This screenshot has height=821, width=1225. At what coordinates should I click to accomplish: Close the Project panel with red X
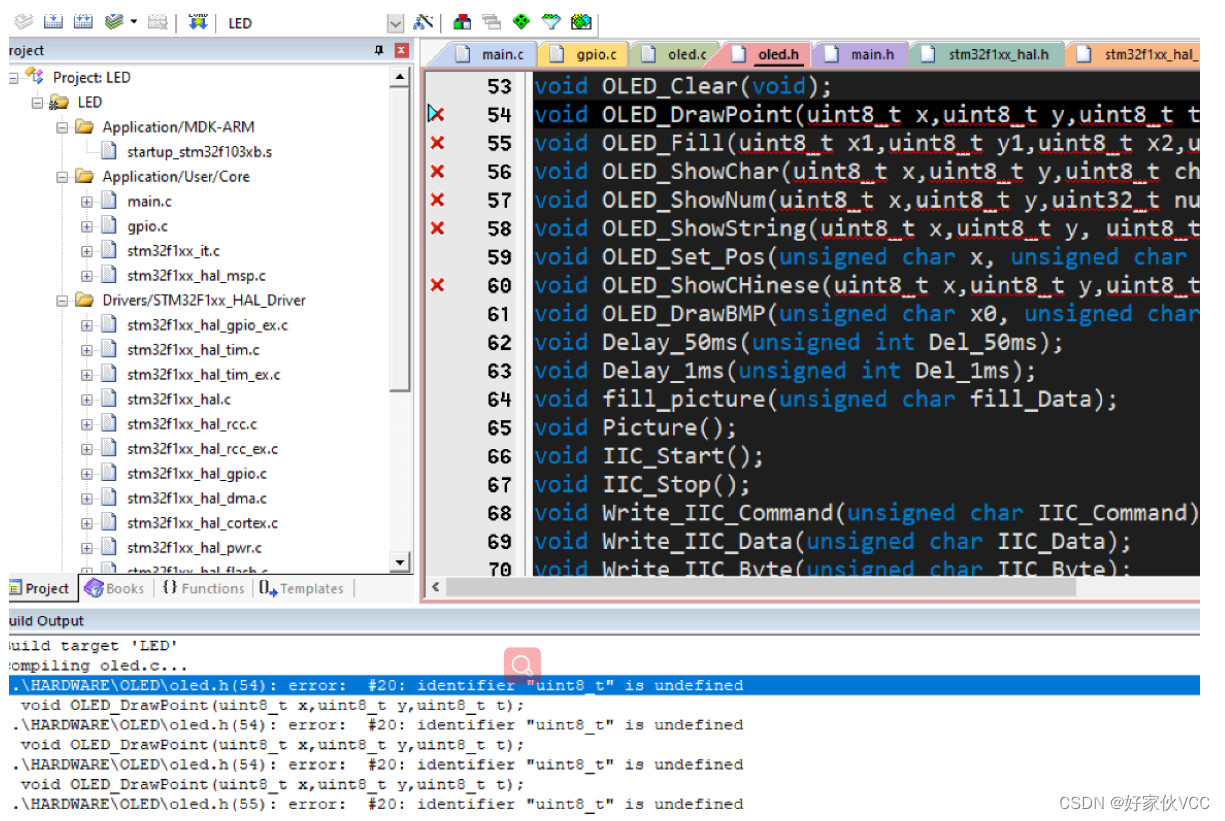pyautogui.click(x=401, y=51)
